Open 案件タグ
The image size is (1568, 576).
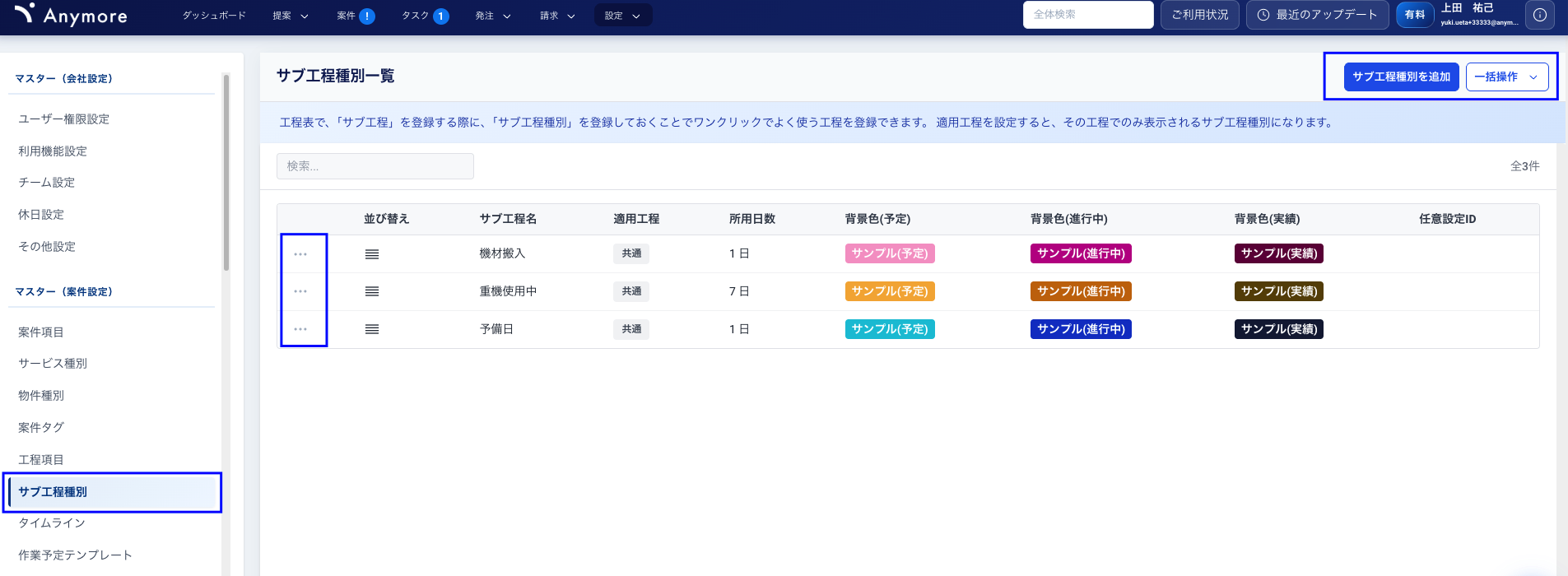coord(41,428)
